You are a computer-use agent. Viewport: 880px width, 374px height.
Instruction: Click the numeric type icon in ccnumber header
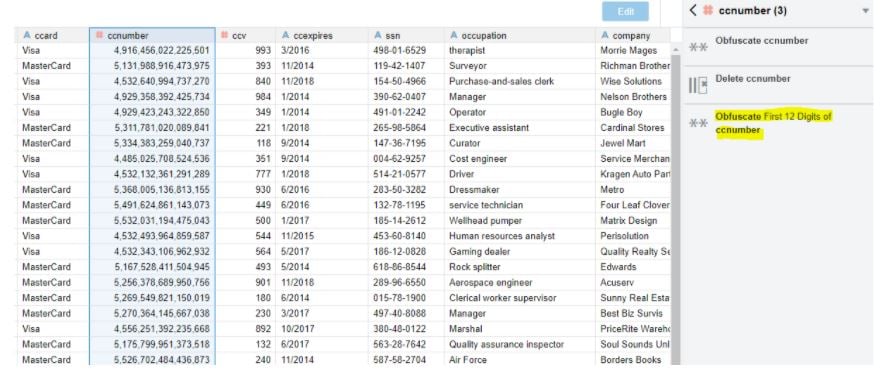coord(99,35)
